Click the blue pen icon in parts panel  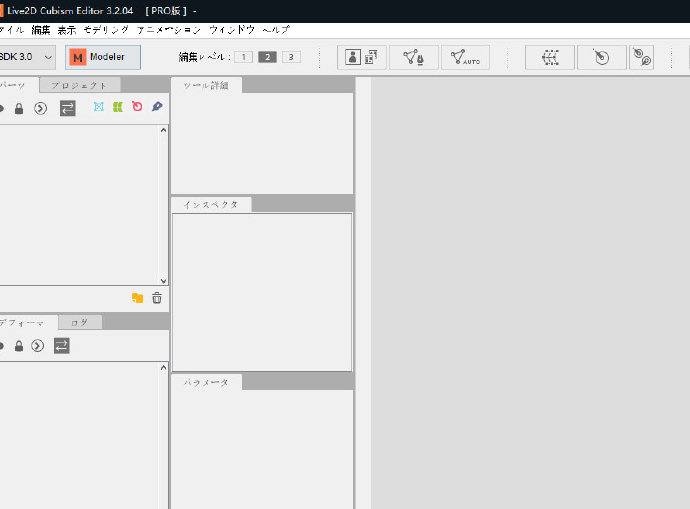point(157,107)
